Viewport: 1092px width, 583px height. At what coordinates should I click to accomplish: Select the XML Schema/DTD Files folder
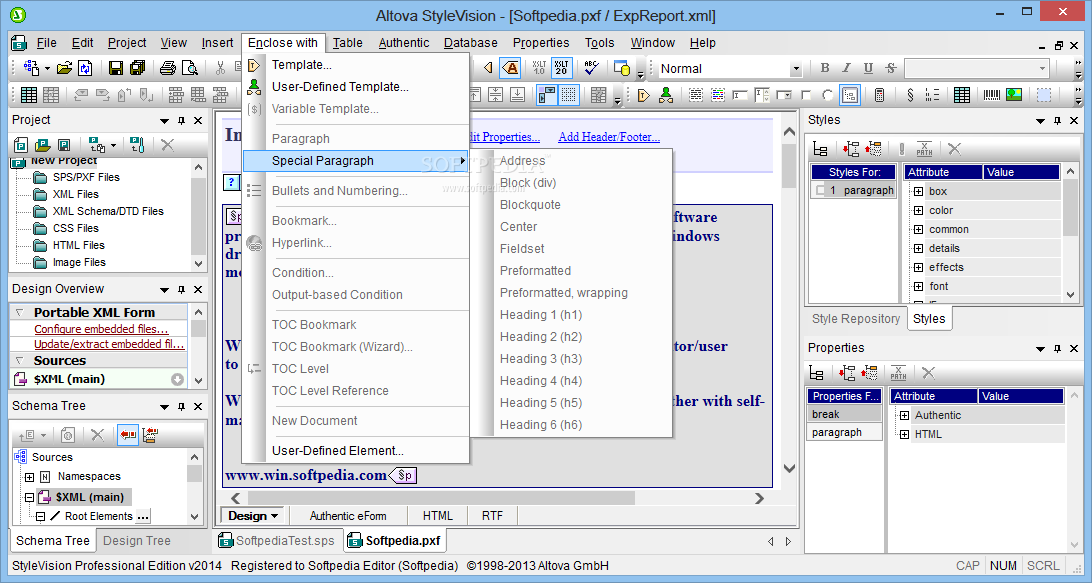click(x=108, y=211)
